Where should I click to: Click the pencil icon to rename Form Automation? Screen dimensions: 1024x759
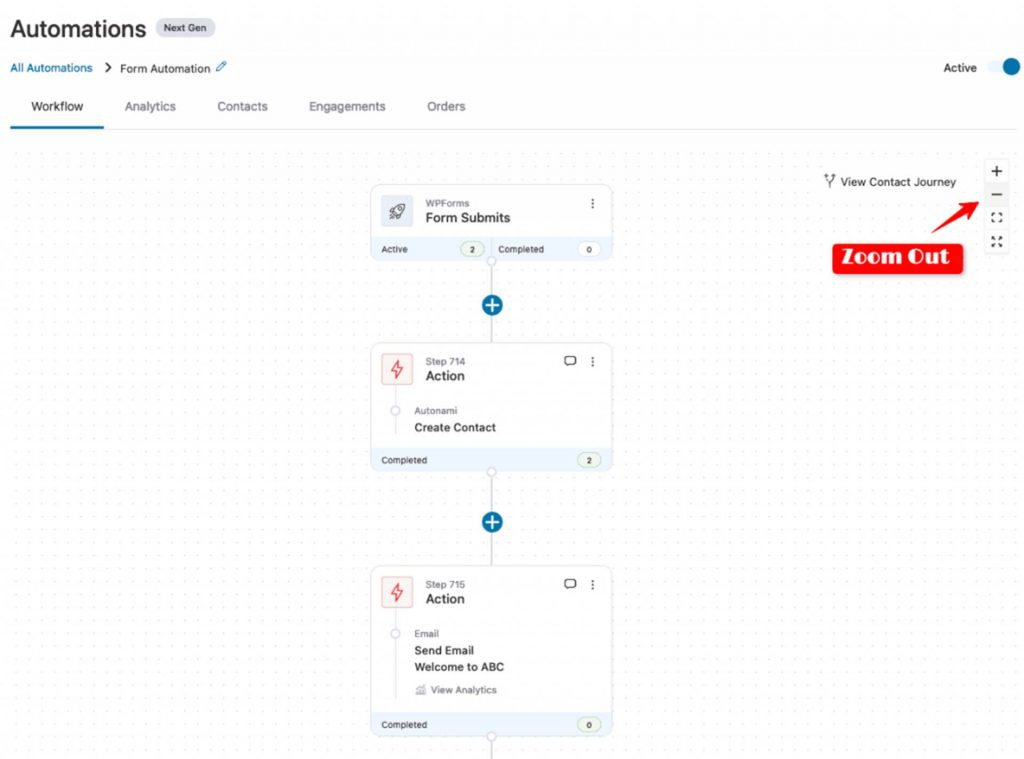coord(221,67)
